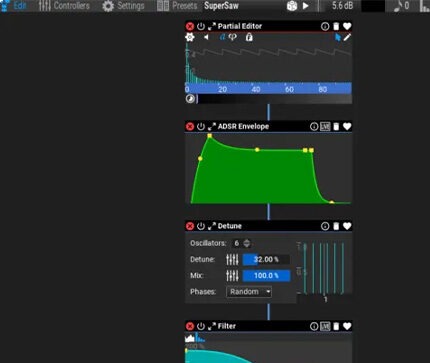Screen dimensions: 430x363
Task: Open the Phases Random dropdown
Action: 249,292
